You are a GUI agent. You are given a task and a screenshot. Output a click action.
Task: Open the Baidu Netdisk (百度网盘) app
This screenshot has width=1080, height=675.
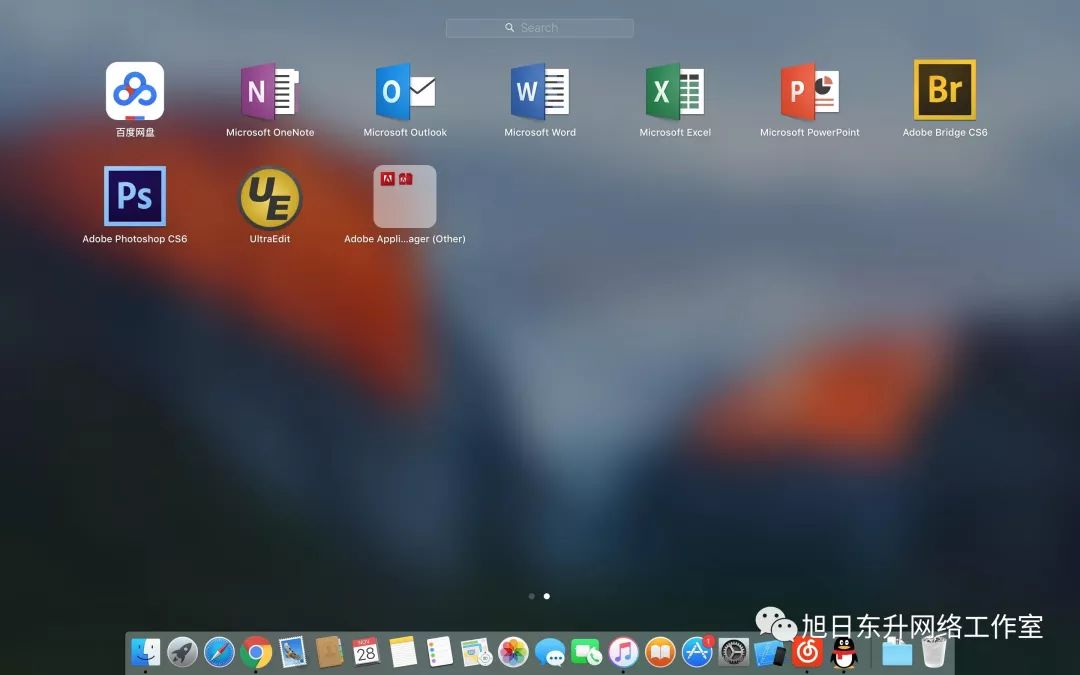[135, 92]
